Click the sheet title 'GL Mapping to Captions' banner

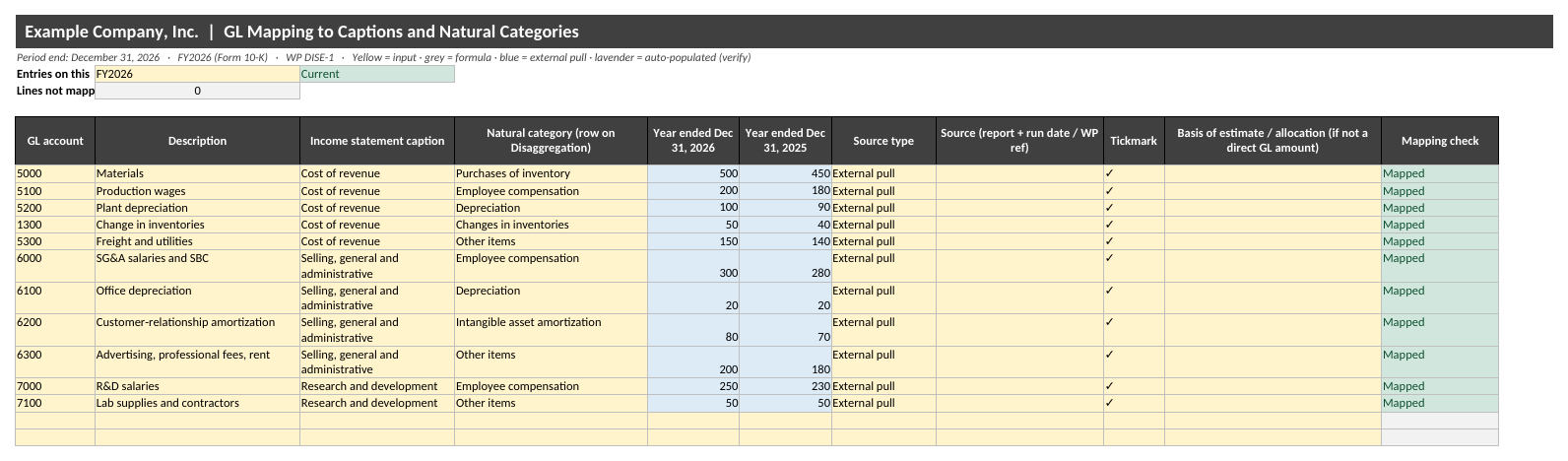click(x=784, y=32)
